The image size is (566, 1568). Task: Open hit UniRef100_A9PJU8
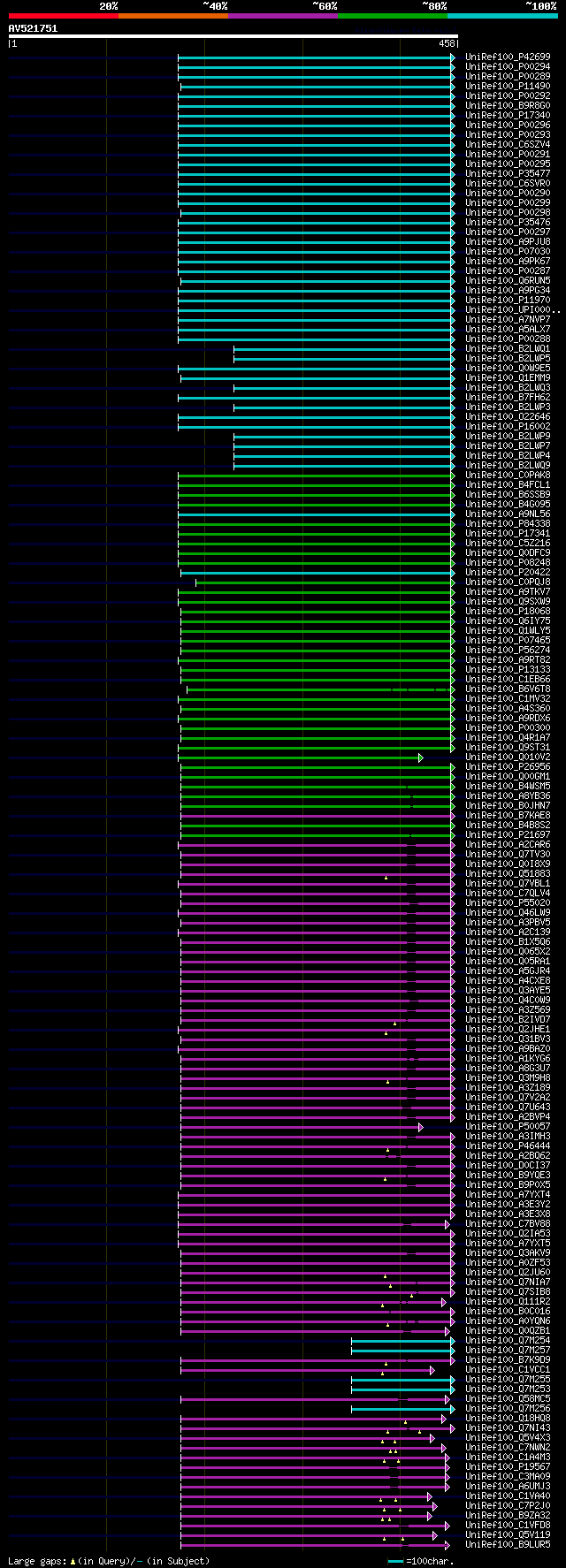[508, 242]
